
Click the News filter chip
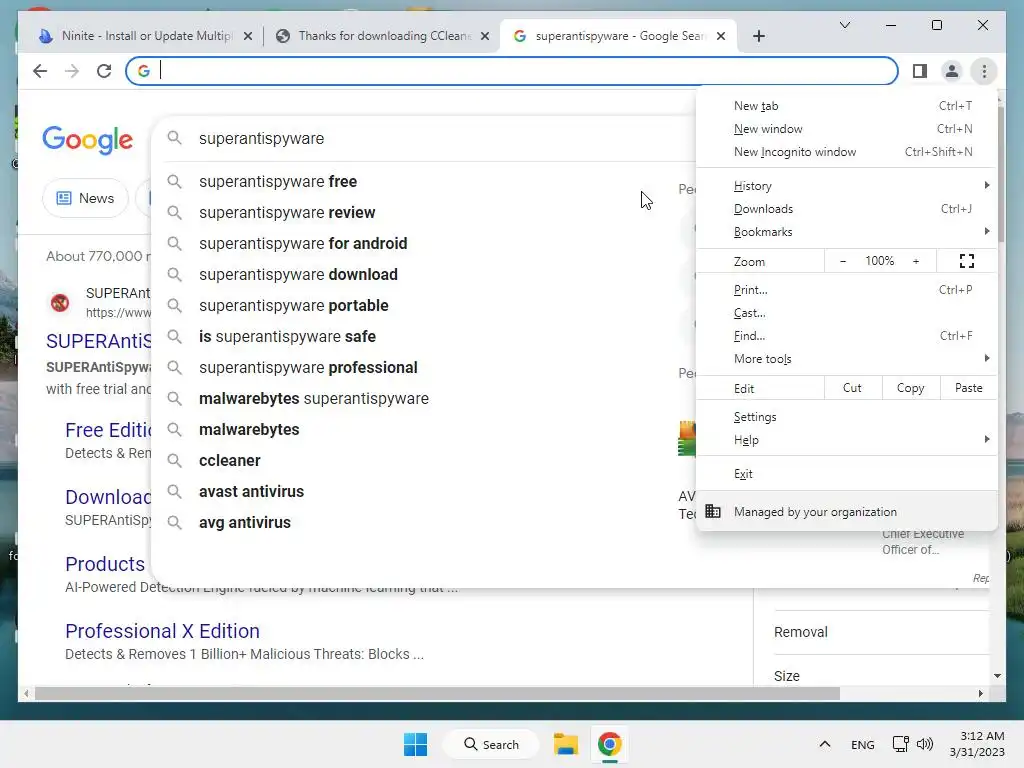[x=85, y=198]
